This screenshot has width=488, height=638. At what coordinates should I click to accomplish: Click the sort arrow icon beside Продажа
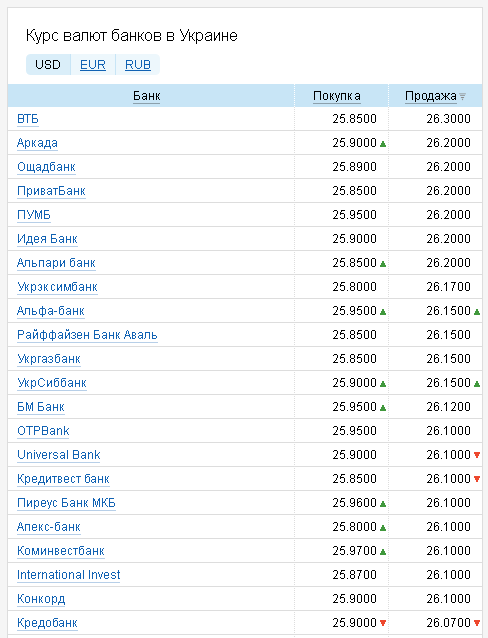[462, 96]
